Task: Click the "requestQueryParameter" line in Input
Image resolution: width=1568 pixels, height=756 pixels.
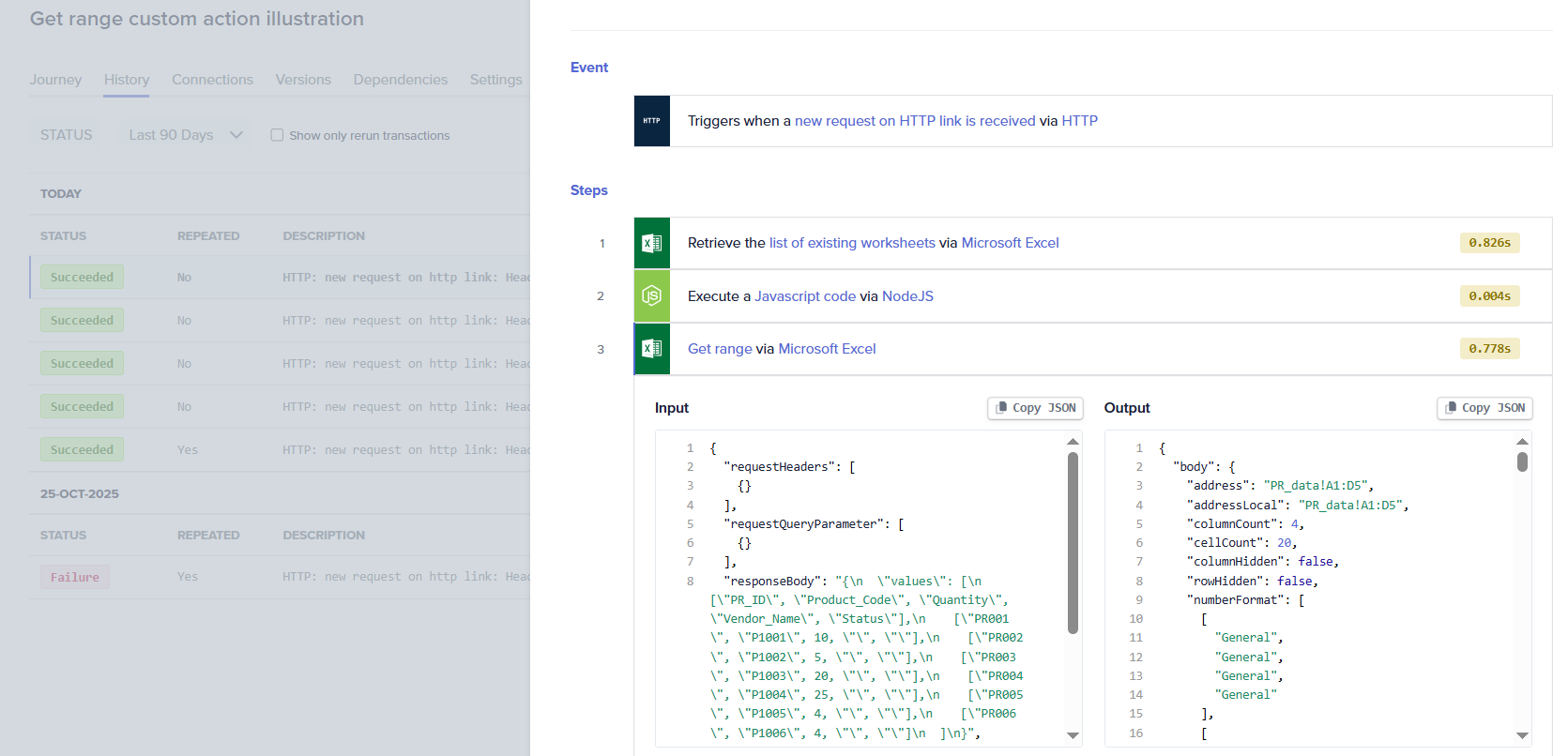Action: click(814, 524)
